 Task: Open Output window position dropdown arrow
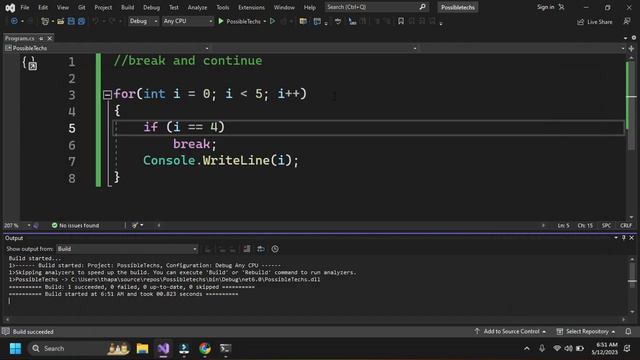[616, 238]
